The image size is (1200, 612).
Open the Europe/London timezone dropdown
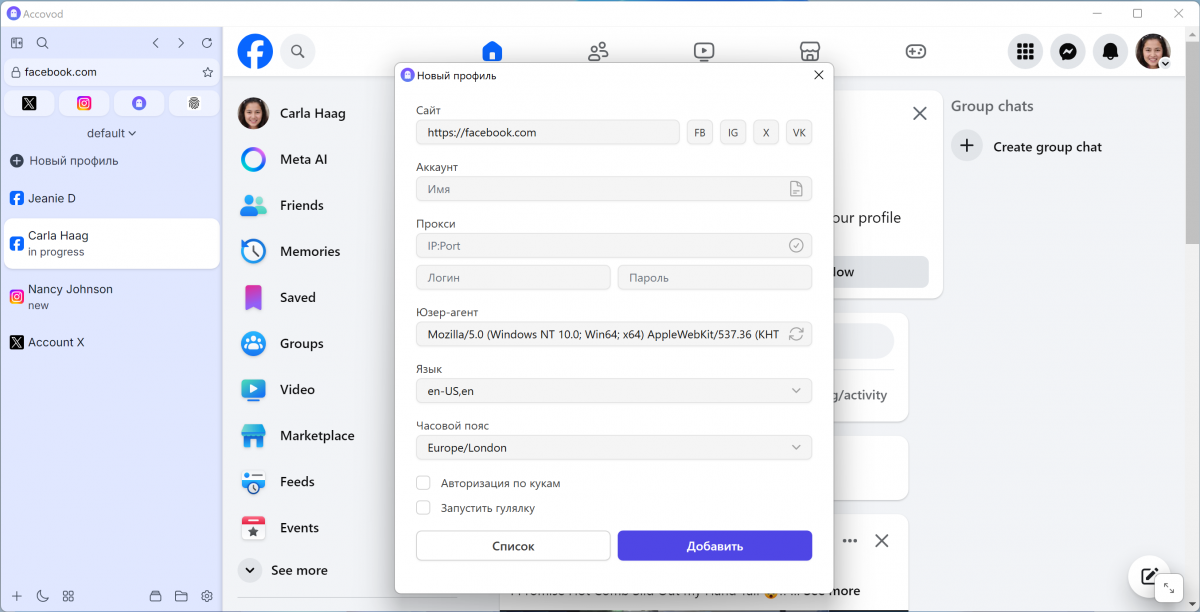click(x=613, y=447)
